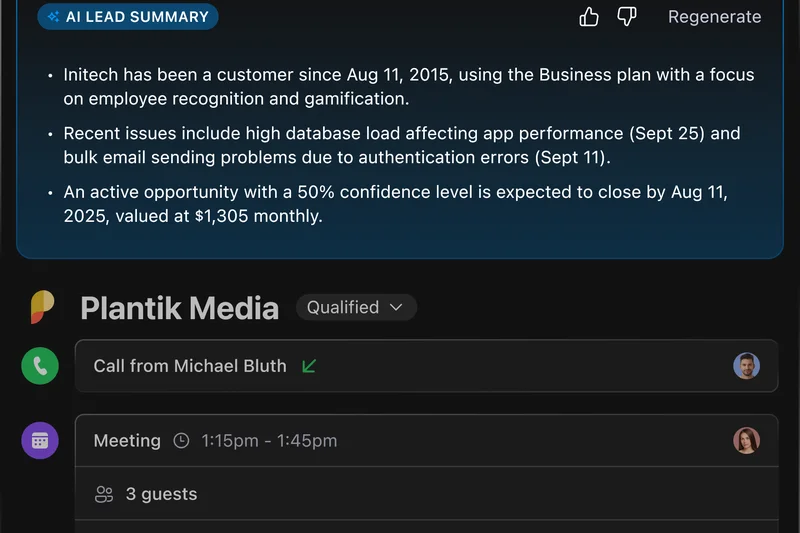
Task: Click the thumbs up icon
Action: (589, 16)
